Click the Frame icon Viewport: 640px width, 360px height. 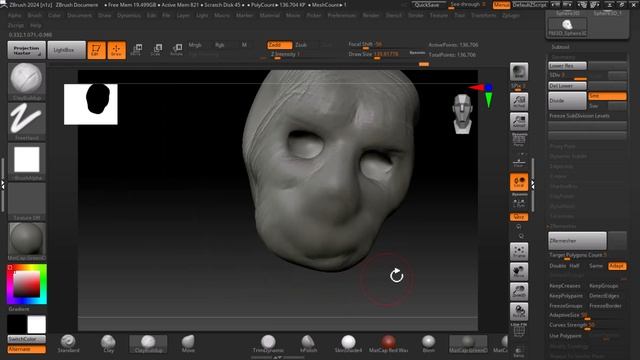coord(519,251)
